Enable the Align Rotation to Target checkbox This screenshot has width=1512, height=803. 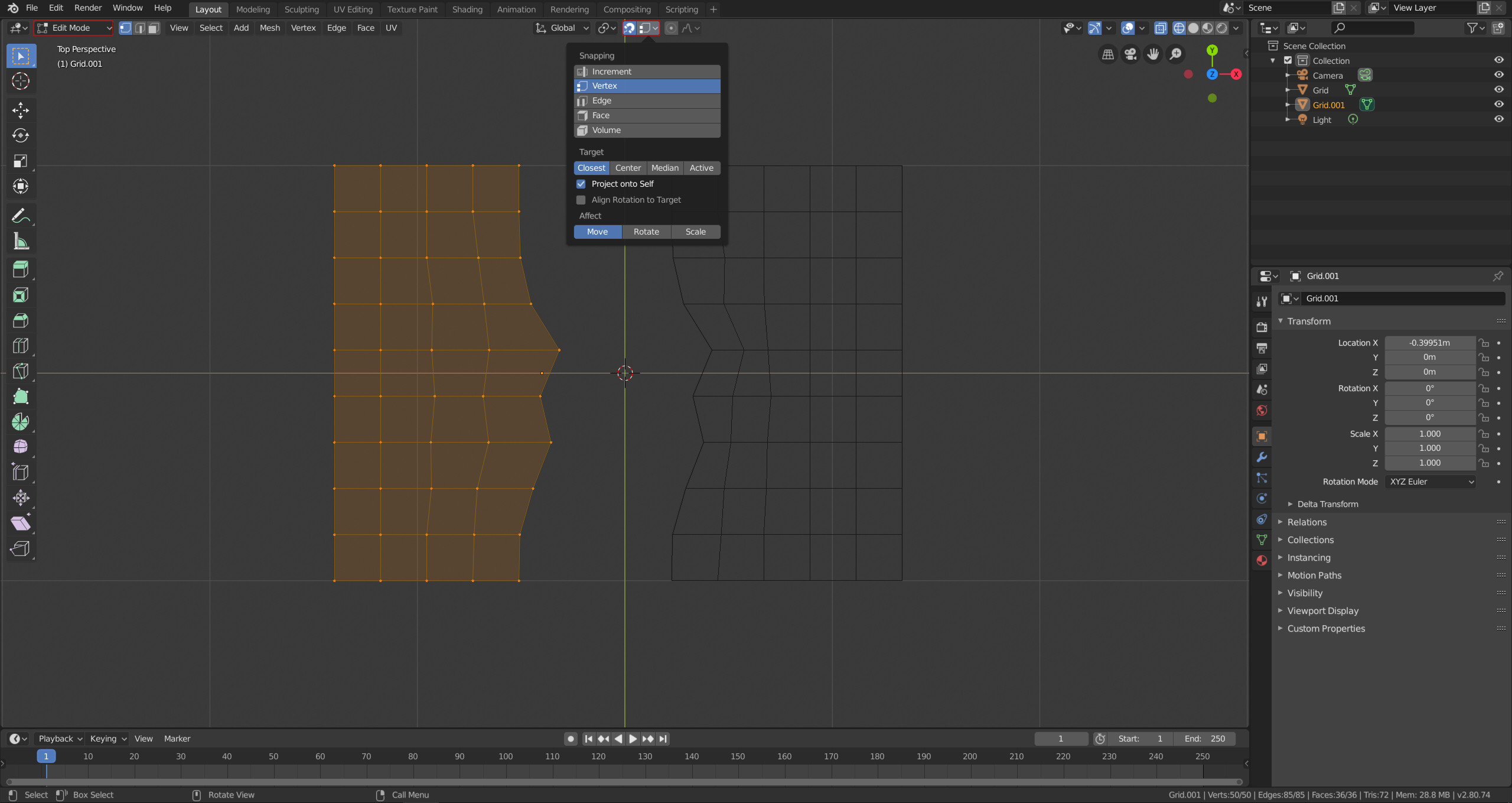coord(581,200)
